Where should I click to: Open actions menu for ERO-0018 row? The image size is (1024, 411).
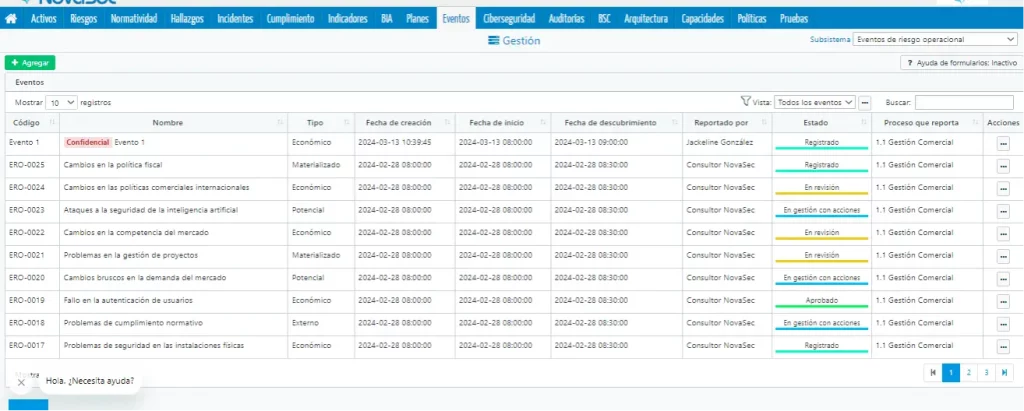pyautogui.click(x=1003, y=324)
